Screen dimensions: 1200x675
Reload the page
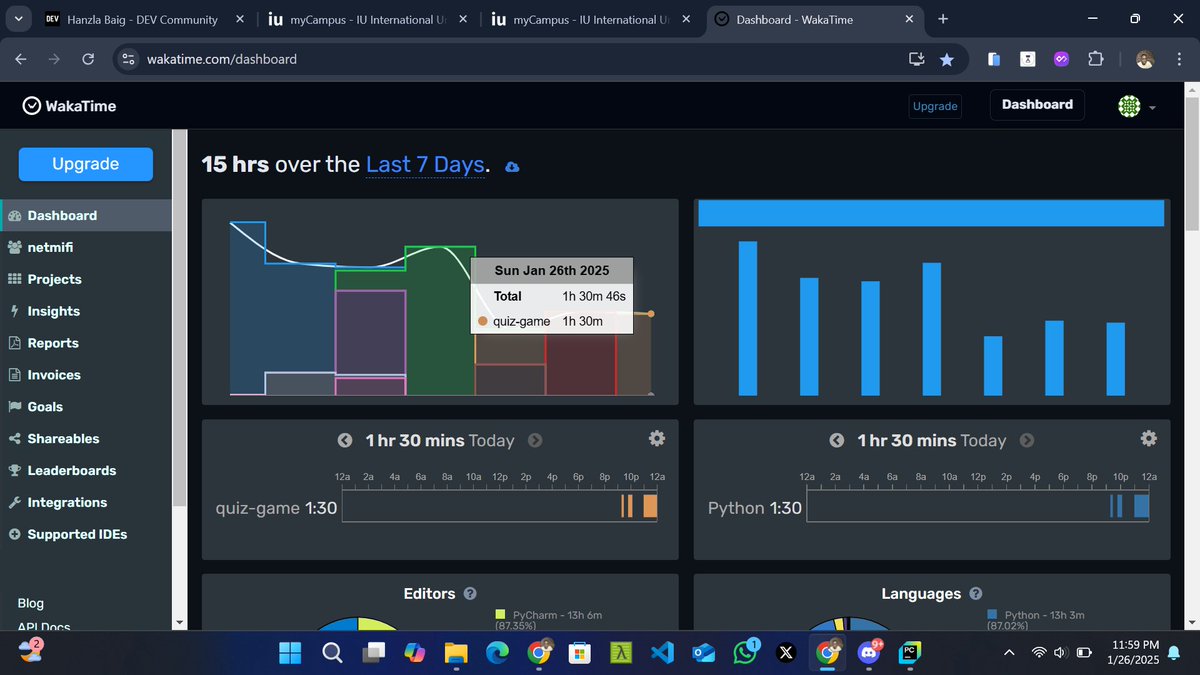tap(87, 59)
